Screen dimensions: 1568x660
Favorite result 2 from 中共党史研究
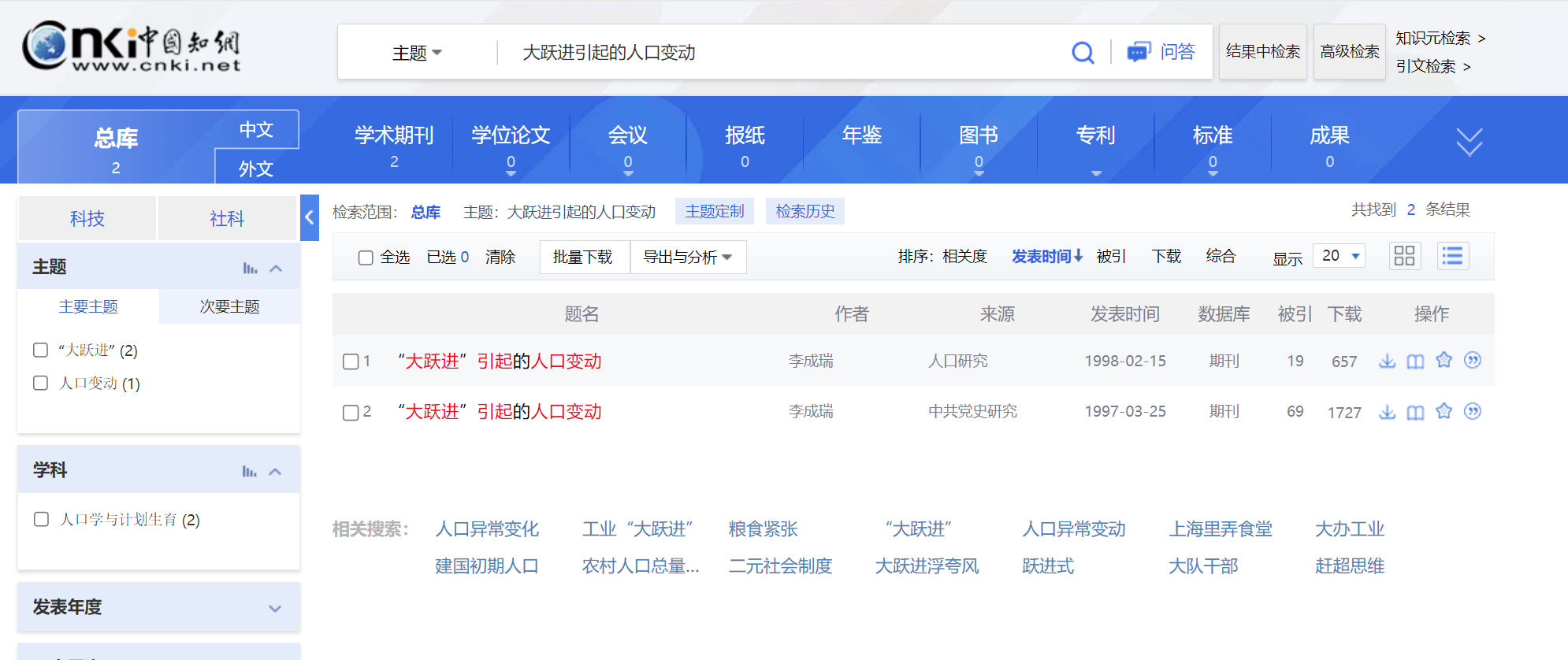point(1444,411)
